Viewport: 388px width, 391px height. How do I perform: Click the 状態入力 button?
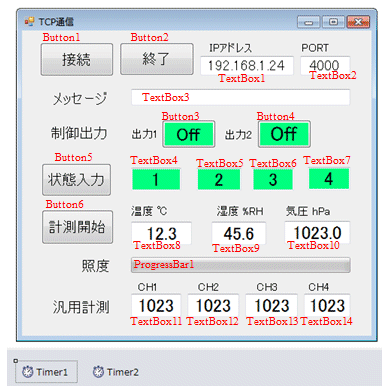[76, 180]
